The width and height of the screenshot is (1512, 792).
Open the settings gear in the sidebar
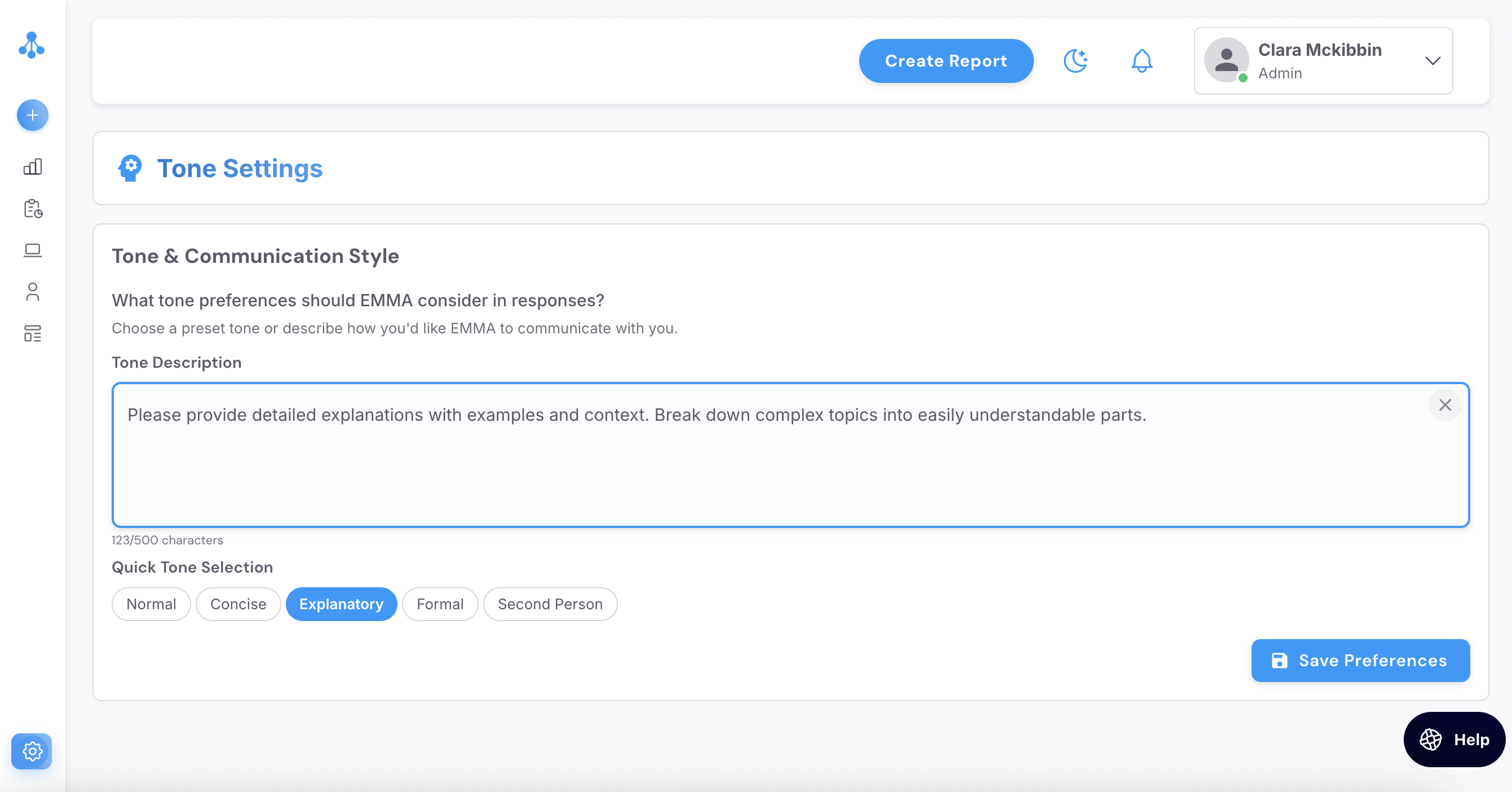pyautogui.click(x=32, y=751)
